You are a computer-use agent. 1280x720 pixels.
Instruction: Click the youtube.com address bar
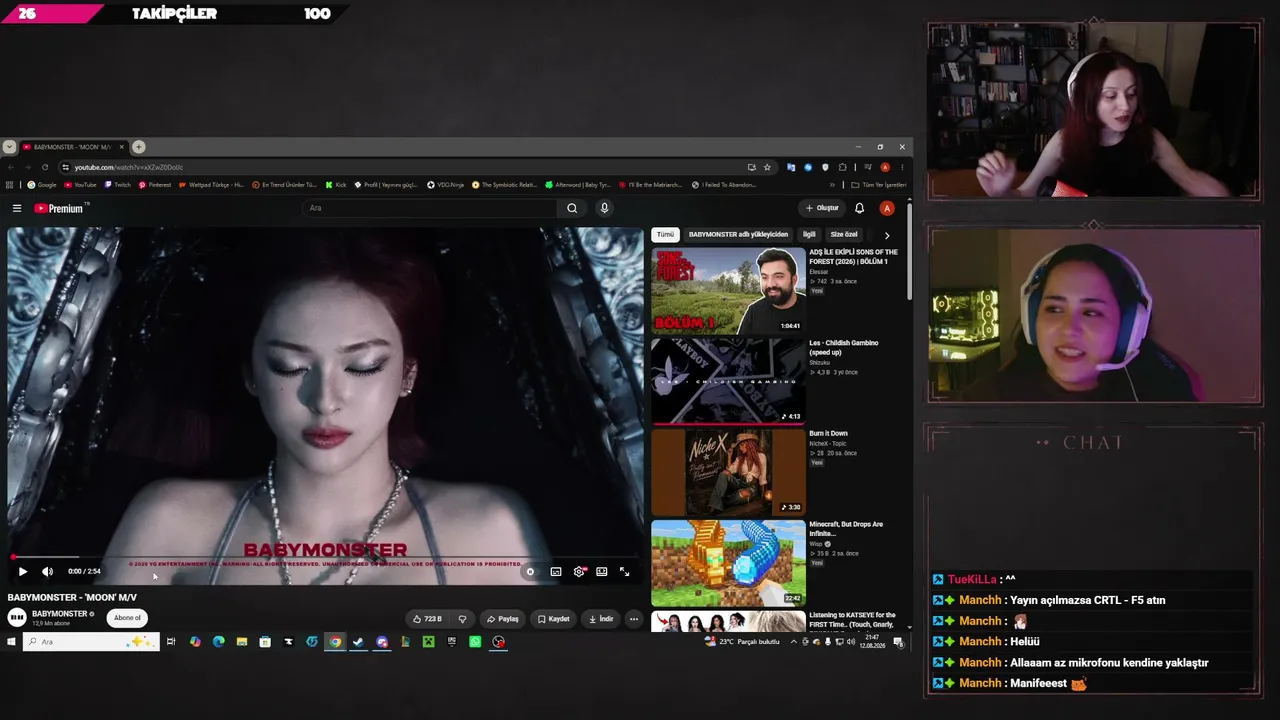(x=400, y=167)
